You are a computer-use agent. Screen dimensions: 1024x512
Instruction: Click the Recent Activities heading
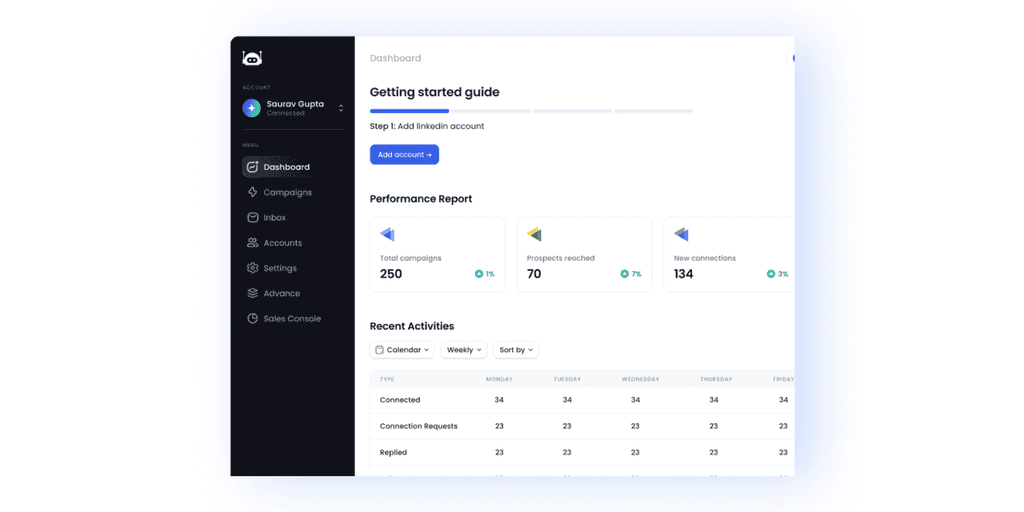point(412,326)
